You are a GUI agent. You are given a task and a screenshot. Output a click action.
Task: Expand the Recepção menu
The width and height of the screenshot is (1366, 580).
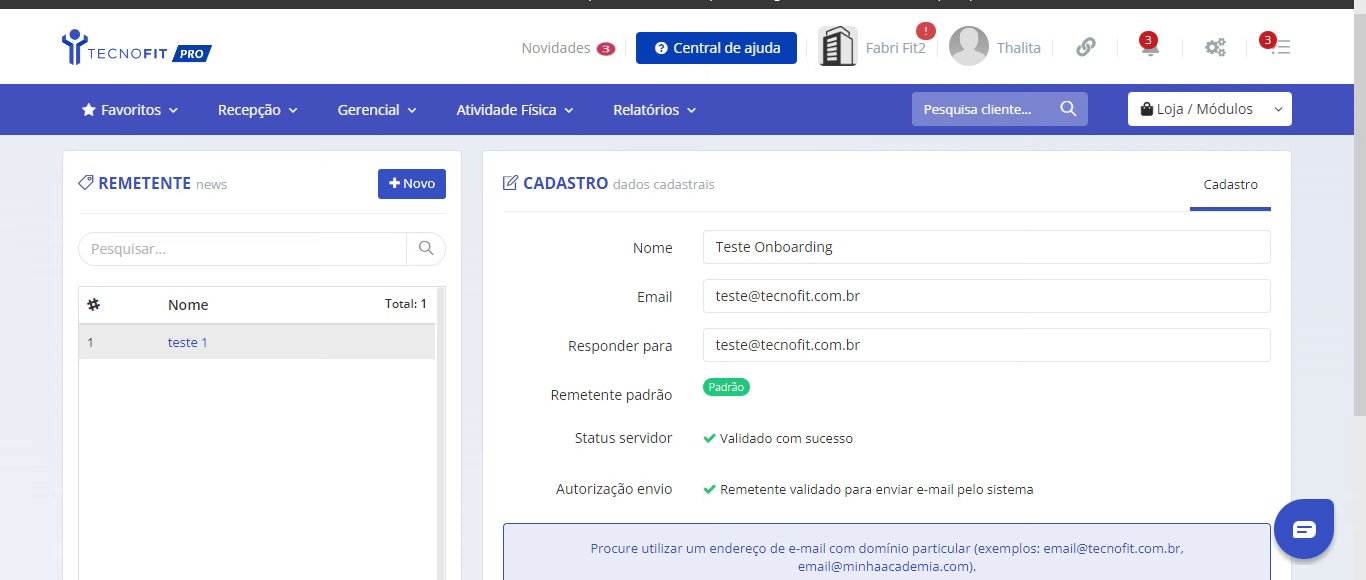coord(258,110)
